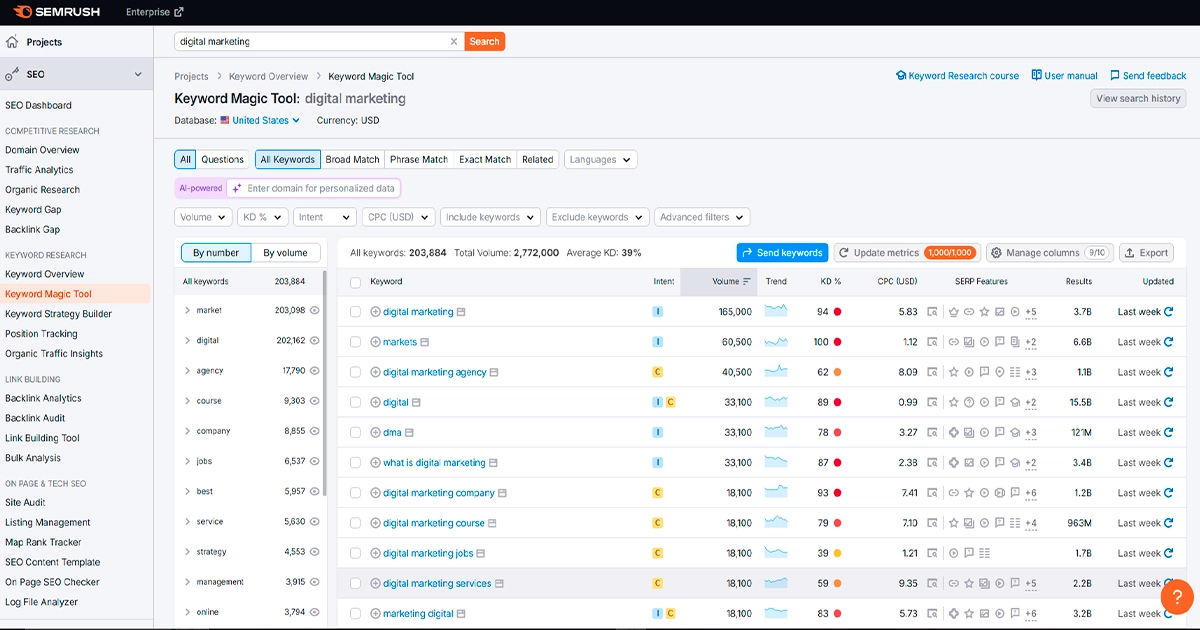Refresh metrics for digital marketing services row
Viewport: 1200px width, 630px height.
point(1169,583)
